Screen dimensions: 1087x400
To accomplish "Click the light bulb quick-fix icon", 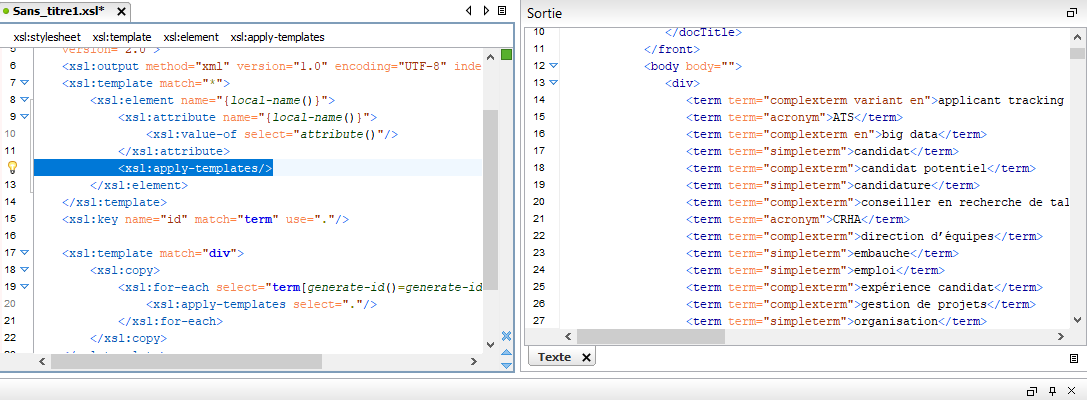I will [x=12, y=167].
